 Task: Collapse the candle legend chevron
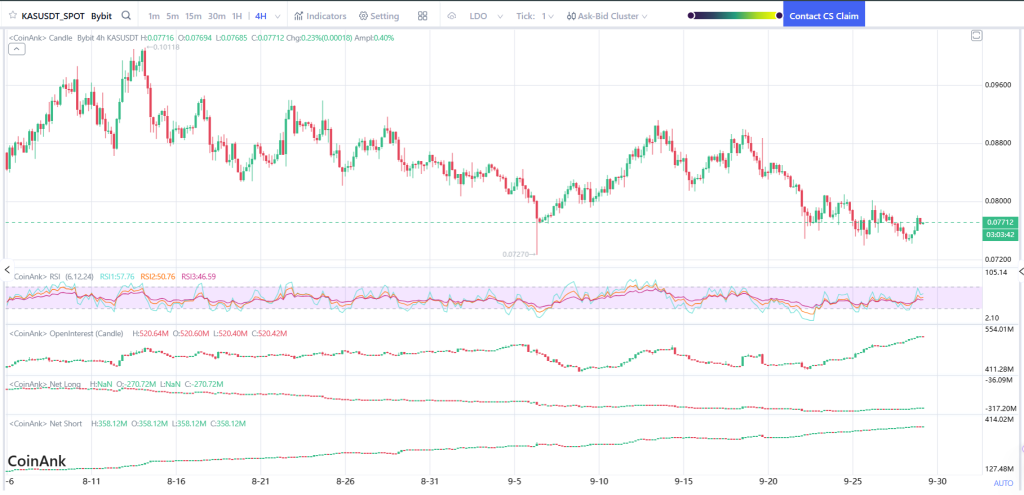click(x=15, y=49)
